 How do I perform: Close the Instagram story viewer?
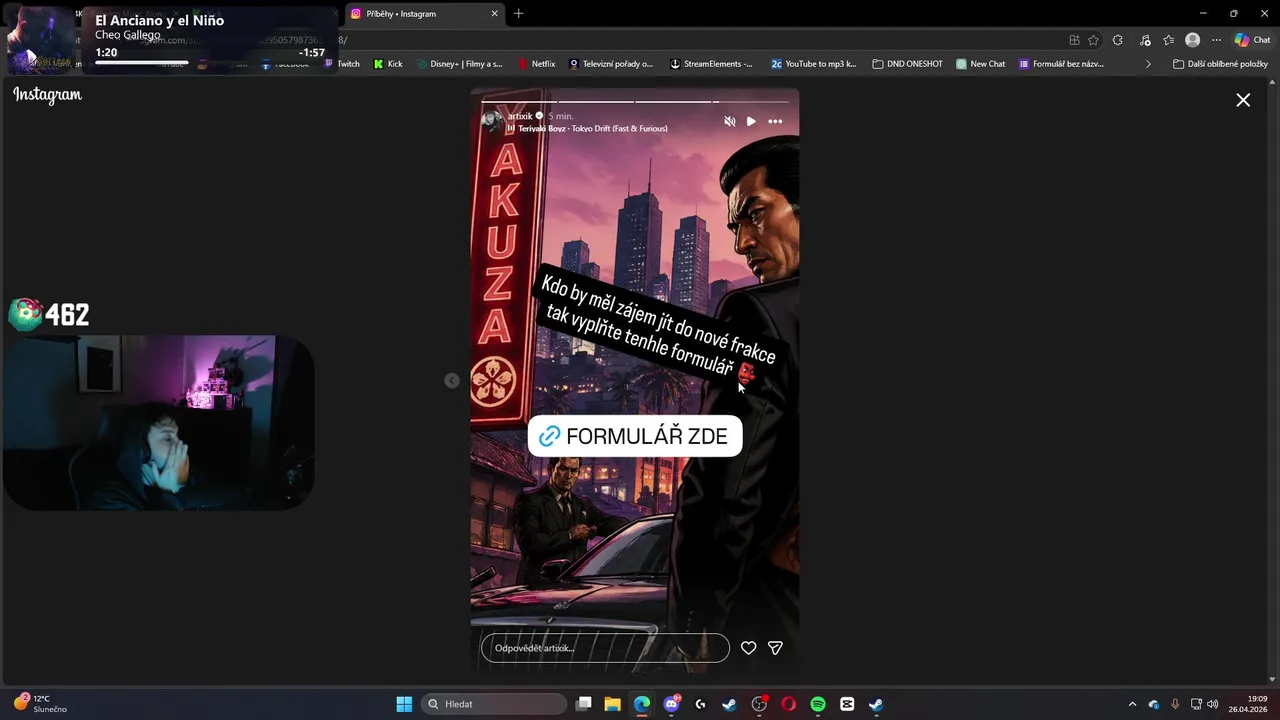pyautogui.click(x=1243, y=100)
